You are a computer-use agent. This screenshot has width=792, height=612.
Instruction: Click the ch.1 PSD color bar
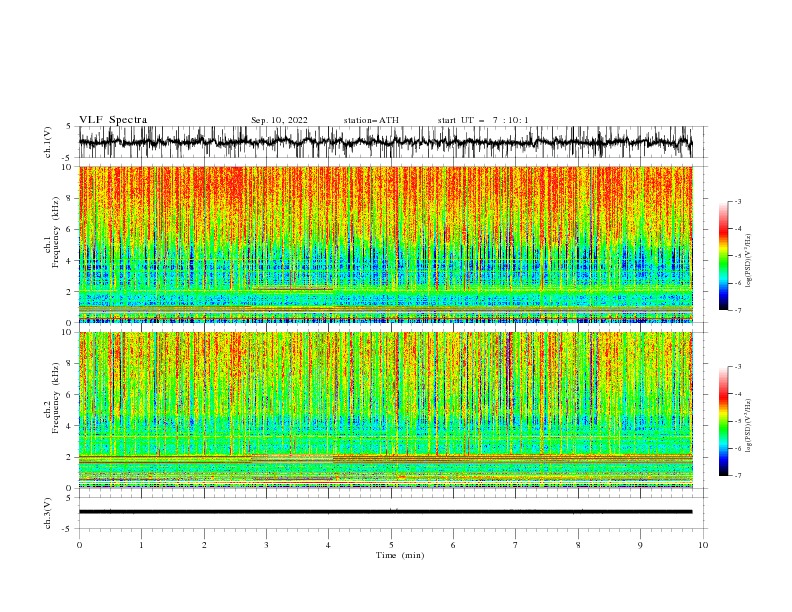[x=724, y=256]
